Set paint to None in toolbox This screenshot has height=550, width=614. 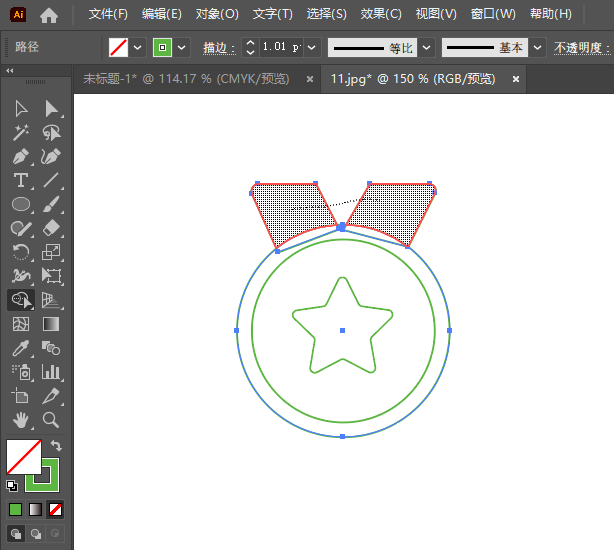56,509
